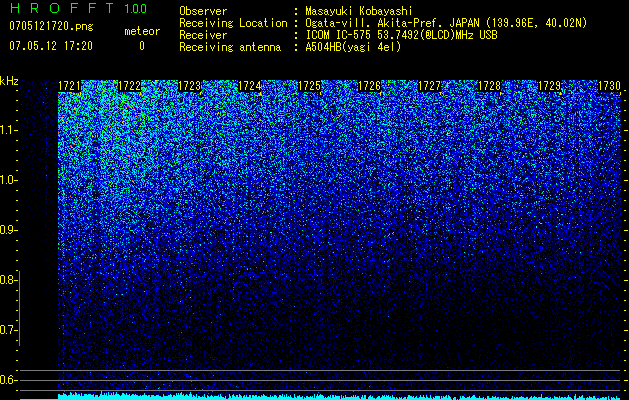The height and width of the screenshot is (400, 629).
Task: Click the 1721 time marker
Action: tap(69, 86)
